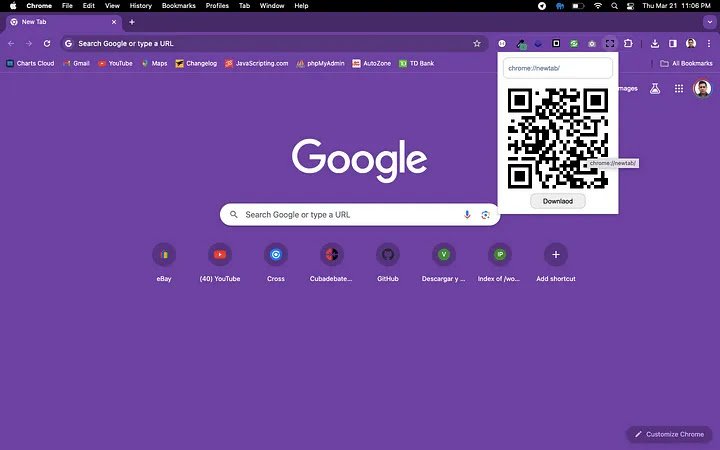The height and width of the screenshot is (450, 720).
Task: Click the Chrome address bar
Action: [274, 44]
